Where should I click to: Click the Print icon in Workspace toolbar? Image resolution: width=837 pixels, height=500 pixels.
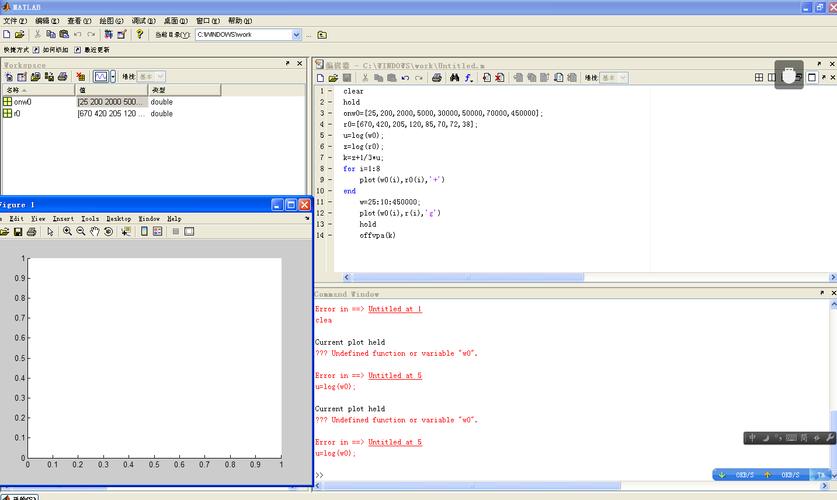62,77
